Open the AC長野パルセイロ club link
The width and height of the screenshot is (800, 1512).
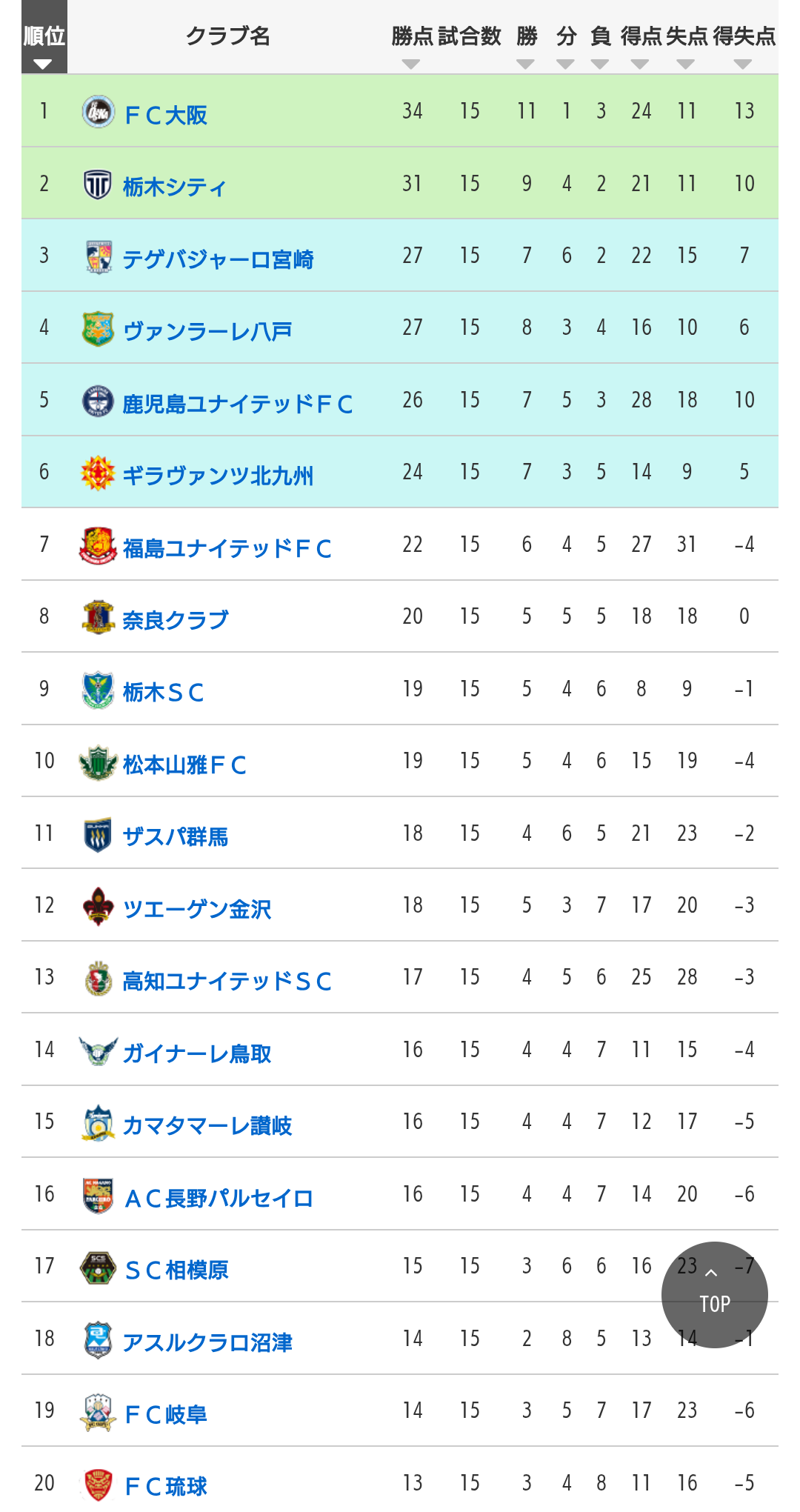(x=219, y=1198)
